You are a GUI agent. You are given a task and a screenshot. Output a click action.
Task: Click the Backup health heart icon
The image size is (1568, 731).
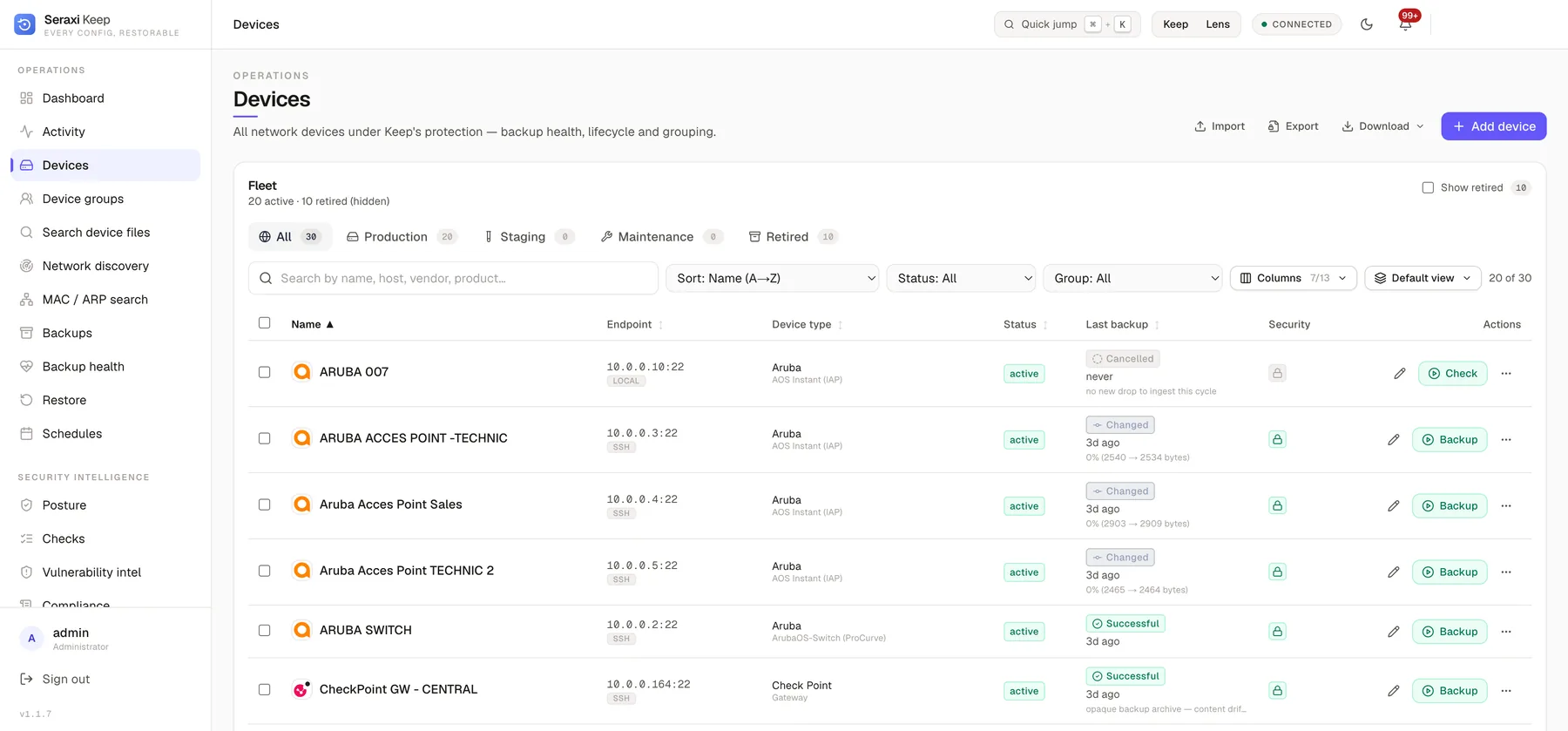pos(26,367)
